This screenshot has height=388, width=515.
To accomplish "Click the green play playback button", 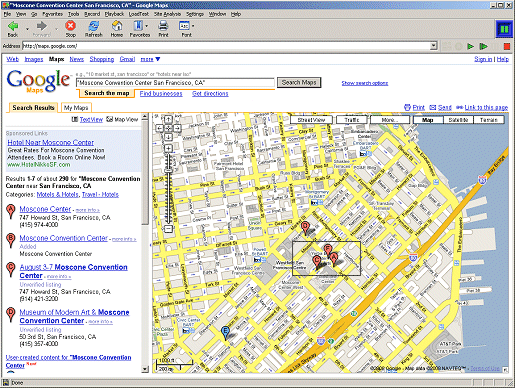I will [x=470, y=46].
